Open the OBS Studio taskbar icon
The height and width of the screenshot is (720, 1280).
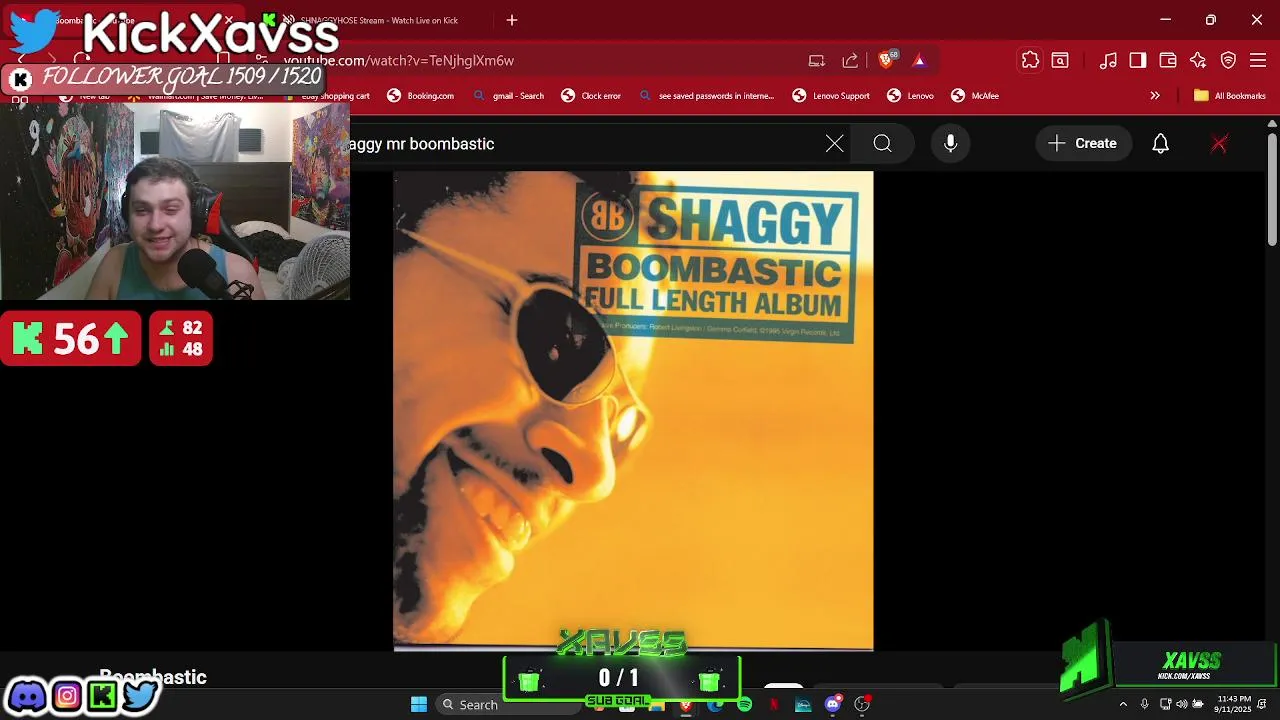[862, 705]
